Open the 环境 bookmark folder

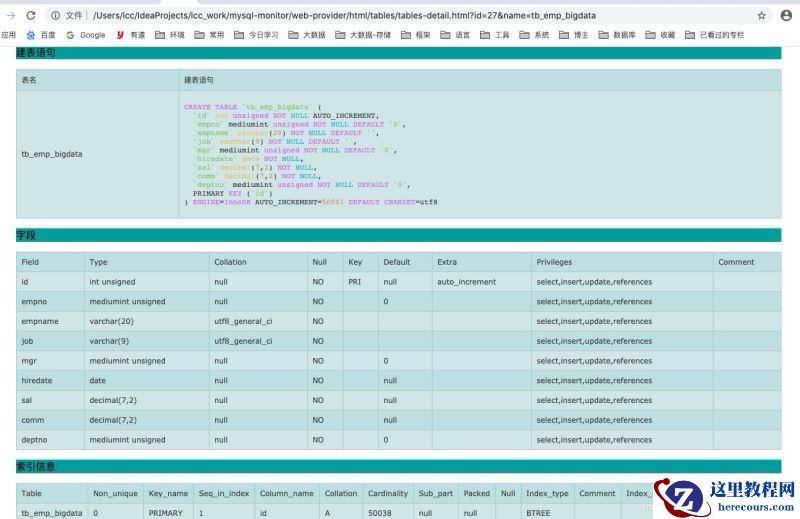point(170,35)
